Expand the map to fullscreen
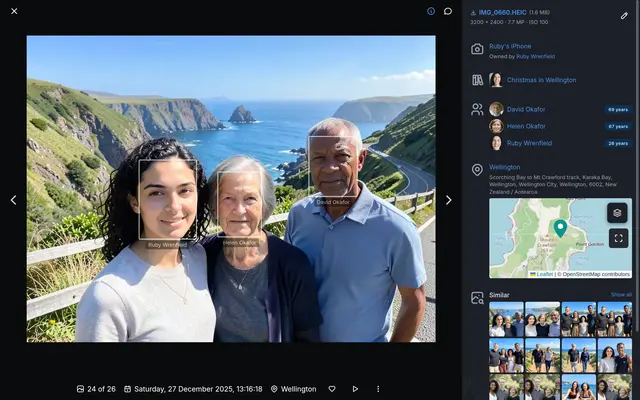640x400 pixels. pyautogui.click(x=618, y=238)
